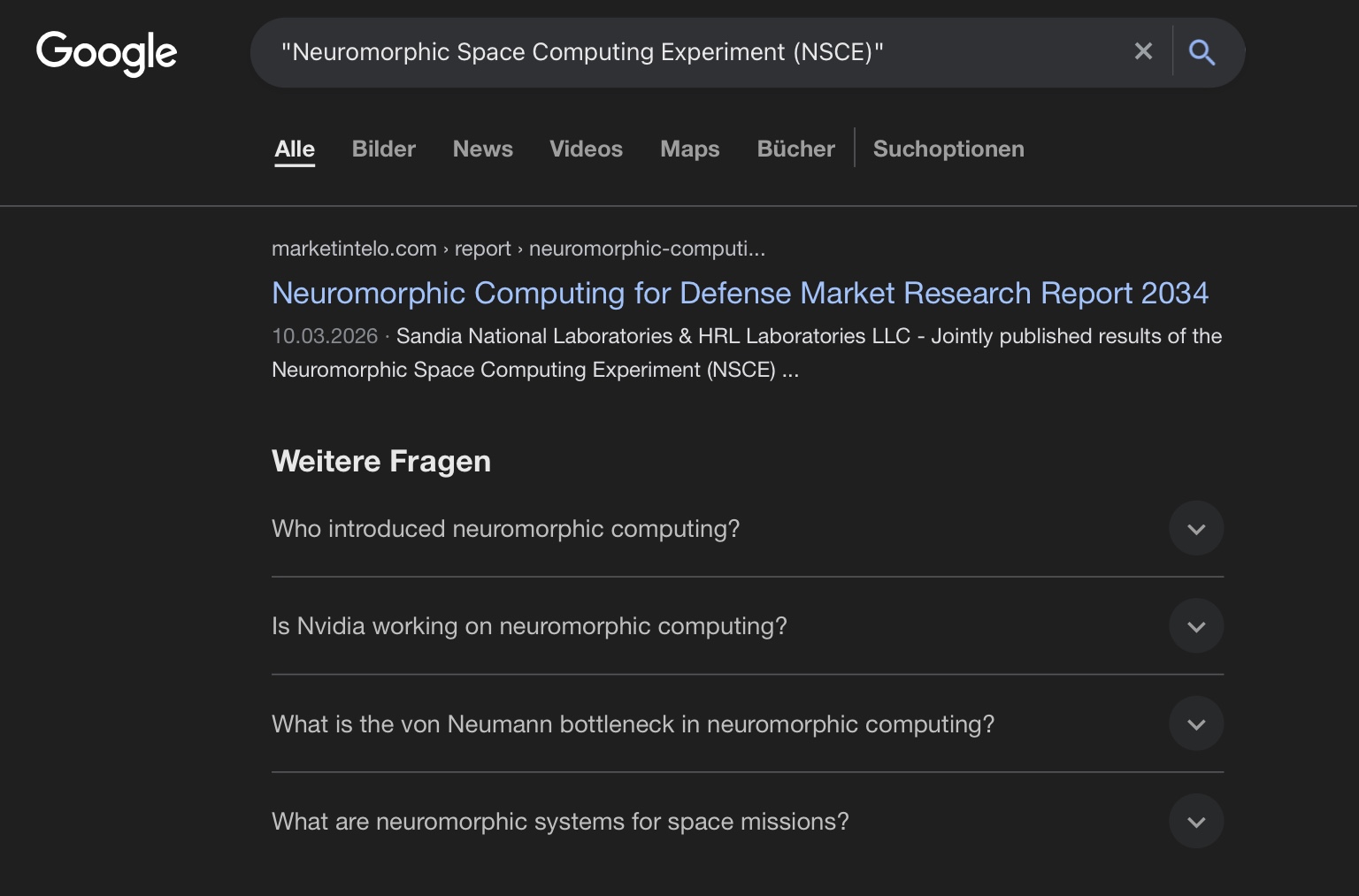This screenshot has height=896, width=1359.
Task: Clear the search query with the X icon
Action: [1143, 52]
